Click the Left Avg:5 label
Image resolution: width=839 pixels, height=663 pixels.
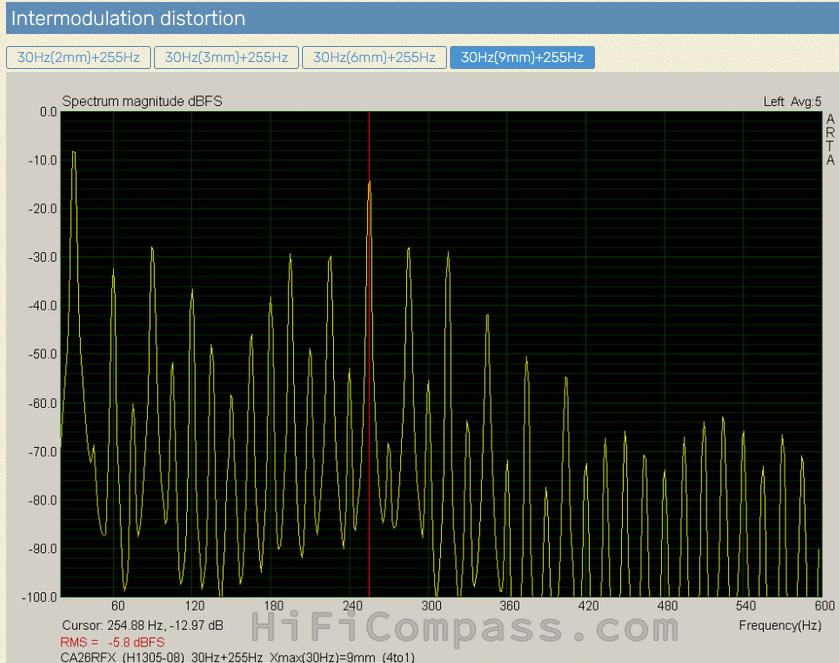click(x=792, y=102)
